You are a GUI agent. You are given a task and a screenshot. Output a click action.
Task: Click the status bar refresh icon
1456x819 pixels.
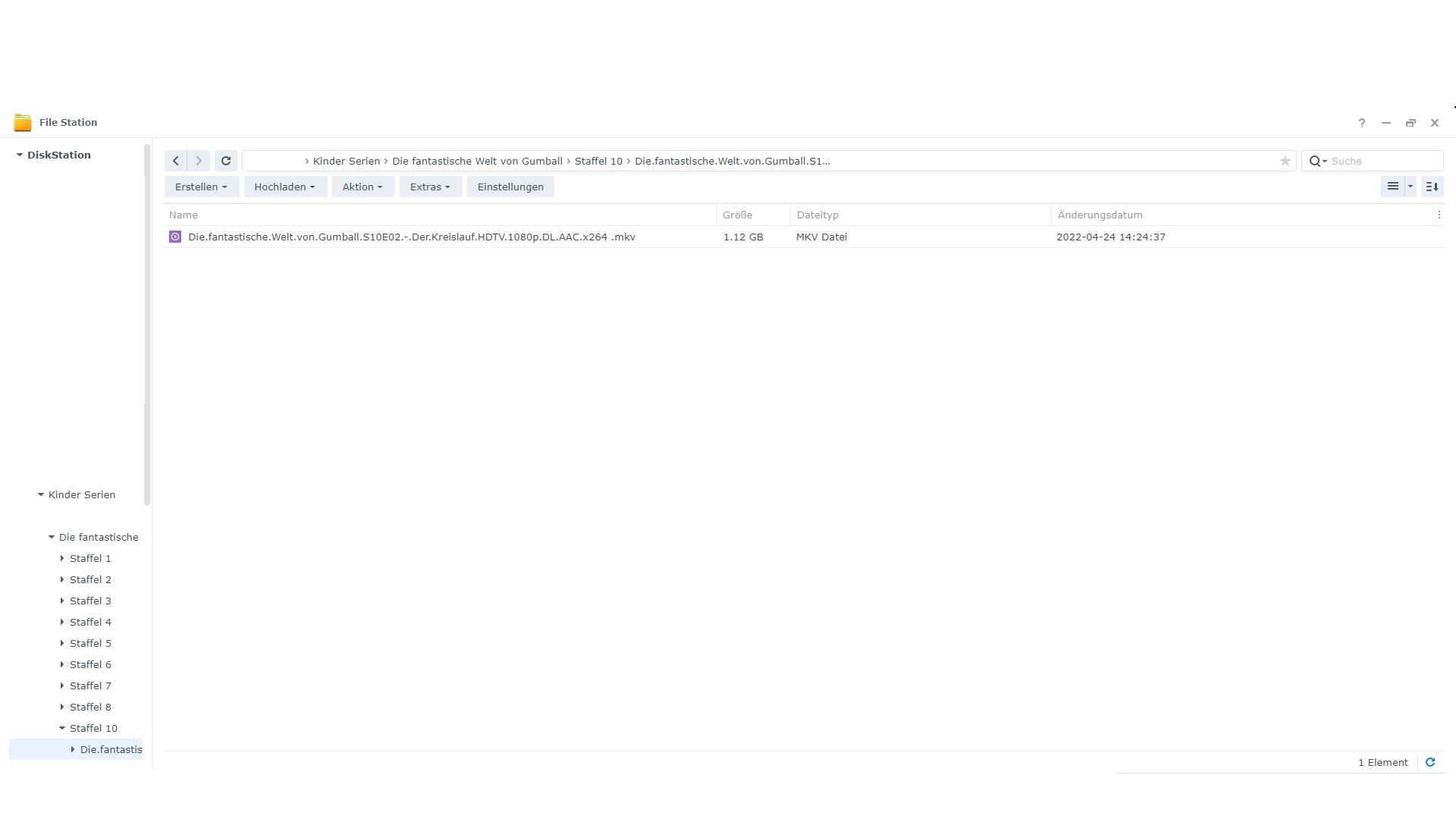(x=1430, y=762)
